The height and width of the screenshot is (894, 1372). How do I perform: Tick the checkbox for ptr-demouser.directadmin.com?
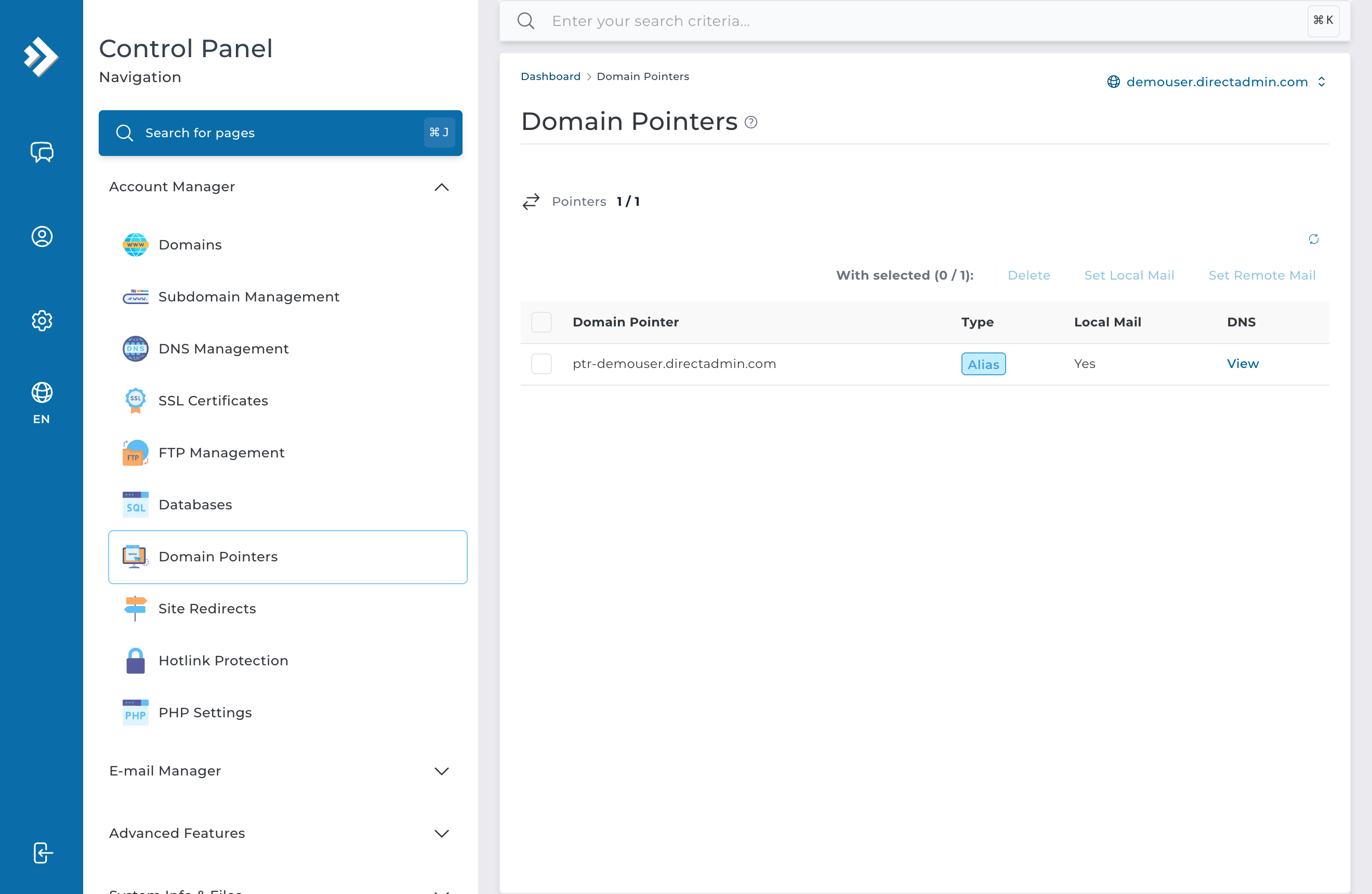pos(542,364)
